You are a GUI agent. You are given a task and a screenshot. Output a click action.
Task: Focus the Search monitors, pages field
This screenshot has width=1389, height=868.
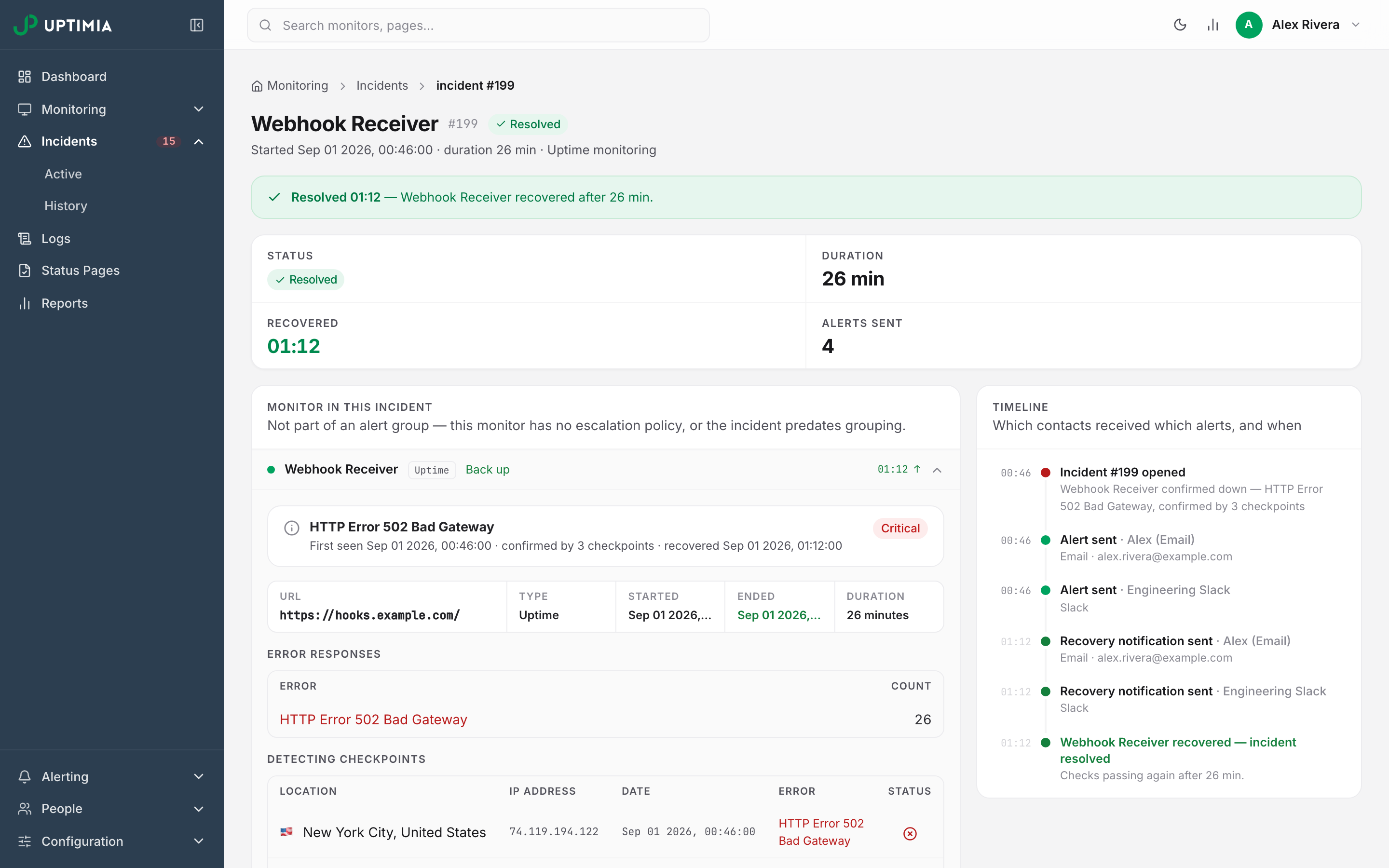coord(478,25)
